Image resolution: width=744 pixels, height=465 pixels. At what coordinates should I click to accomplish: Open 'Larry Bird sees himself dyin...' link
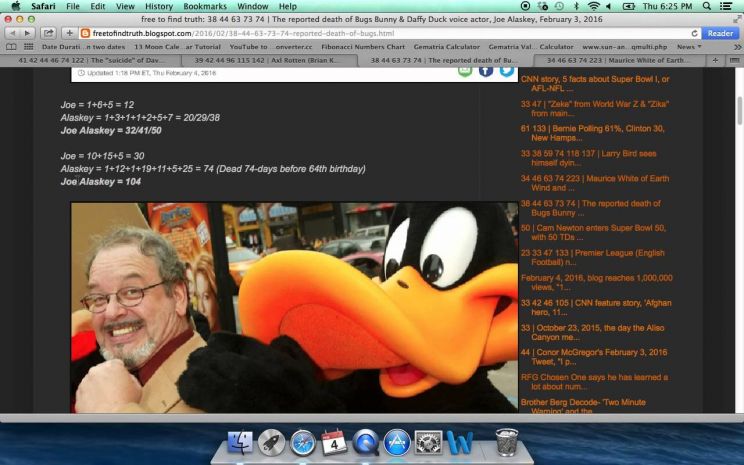pos(588,158)
